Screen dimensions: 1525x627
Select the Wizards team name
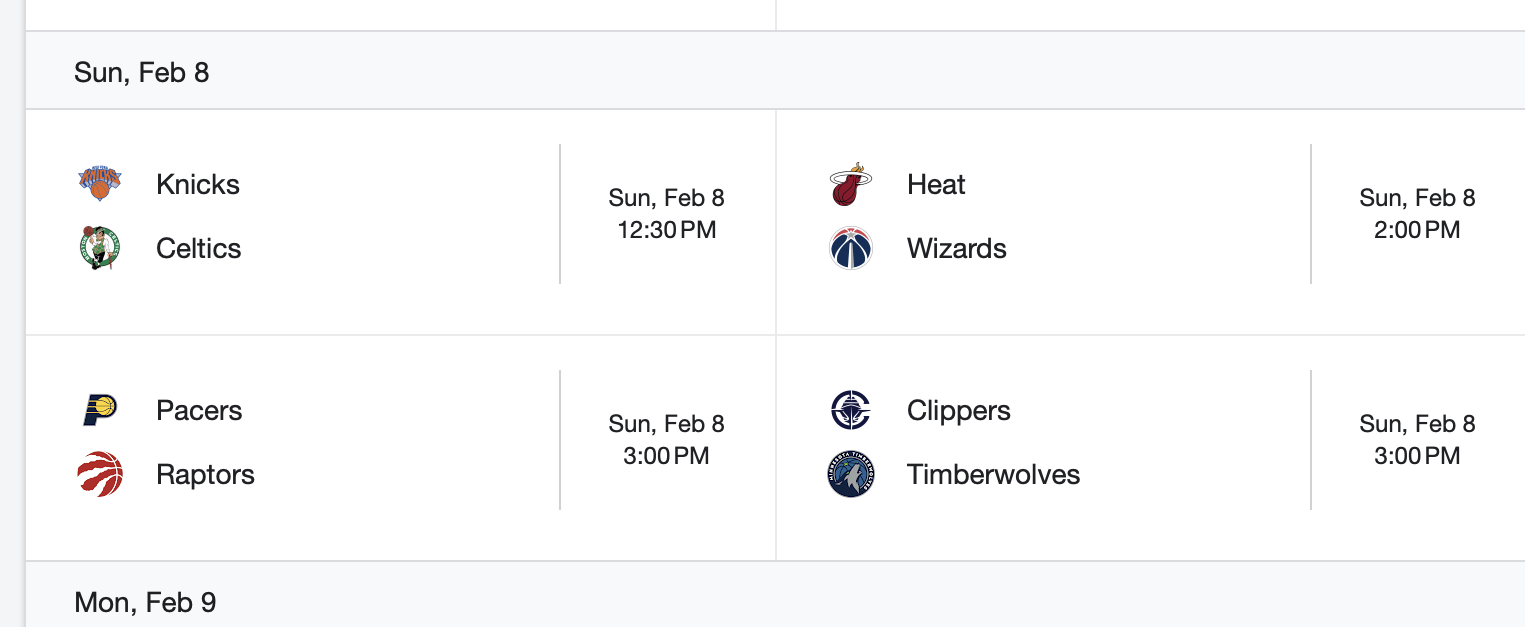(x=956, y=248)
